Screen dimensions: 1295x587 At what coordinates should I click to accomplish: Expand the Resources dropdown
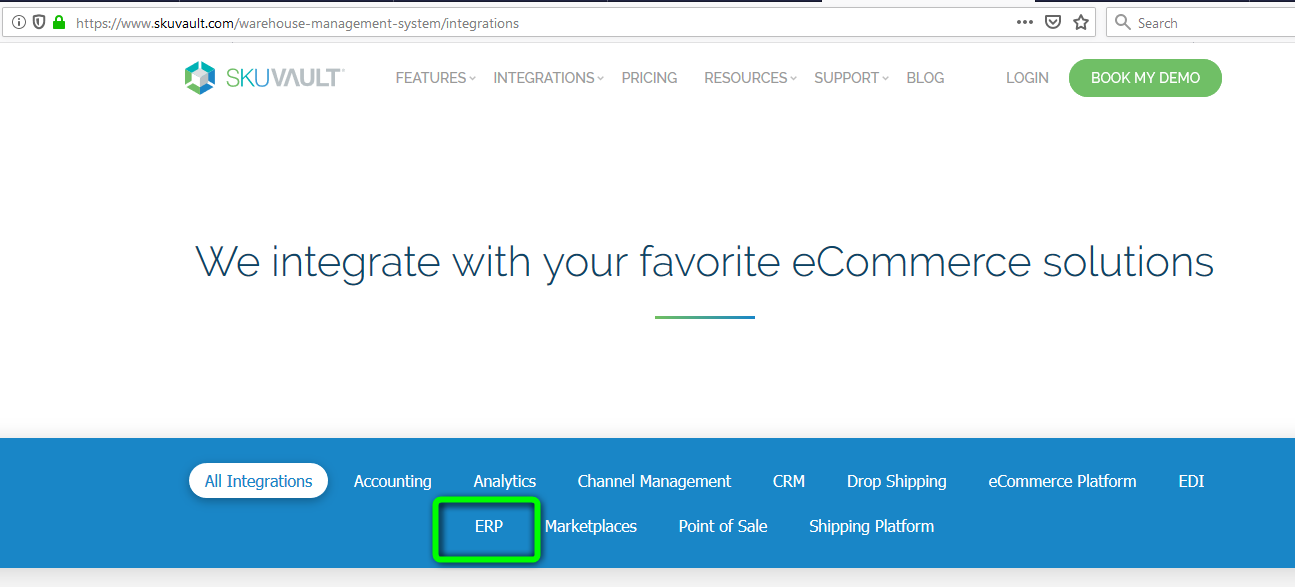(x=750, y=78)
